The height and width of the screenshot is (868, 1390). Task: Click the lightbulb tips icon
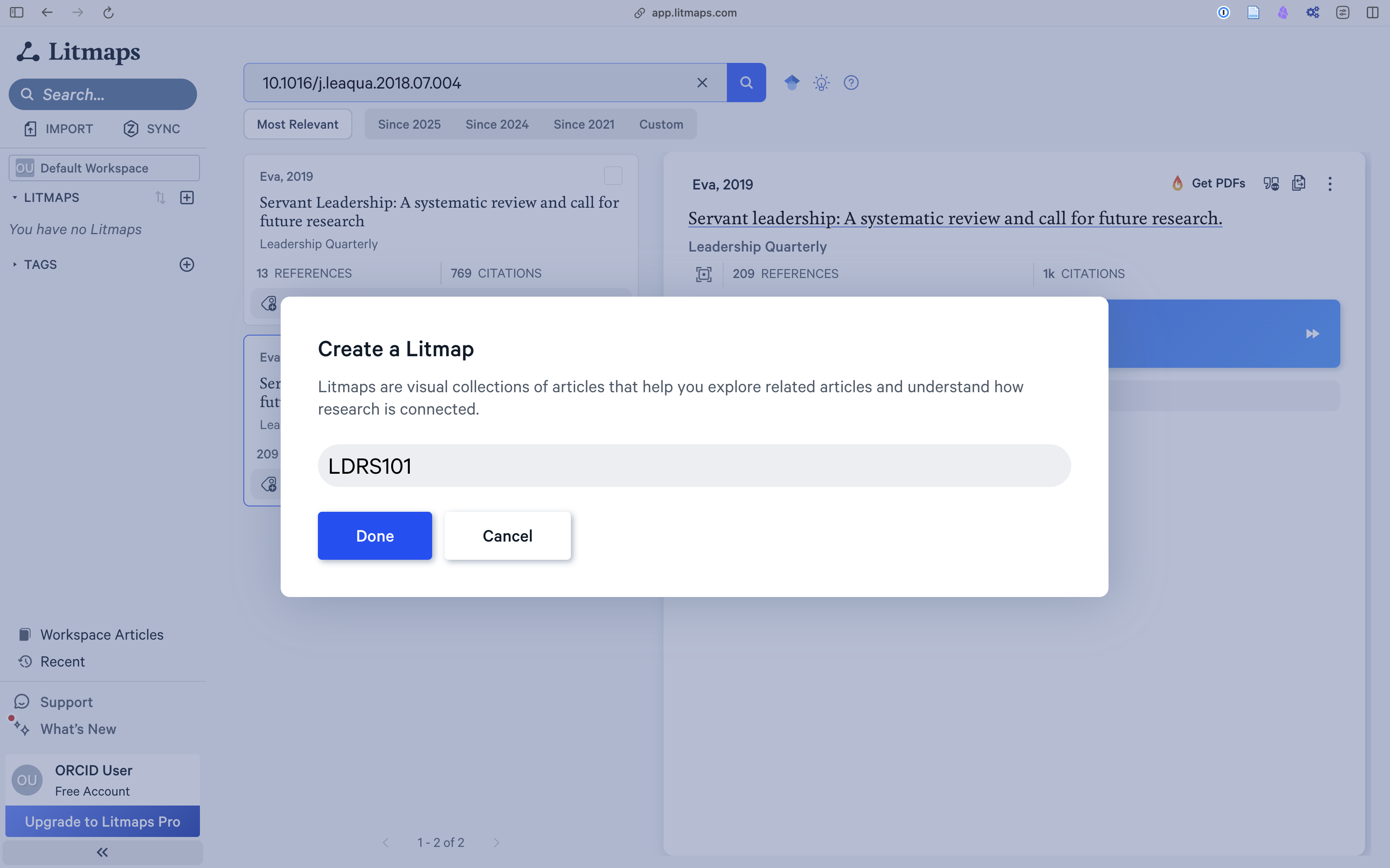[821, 83]
